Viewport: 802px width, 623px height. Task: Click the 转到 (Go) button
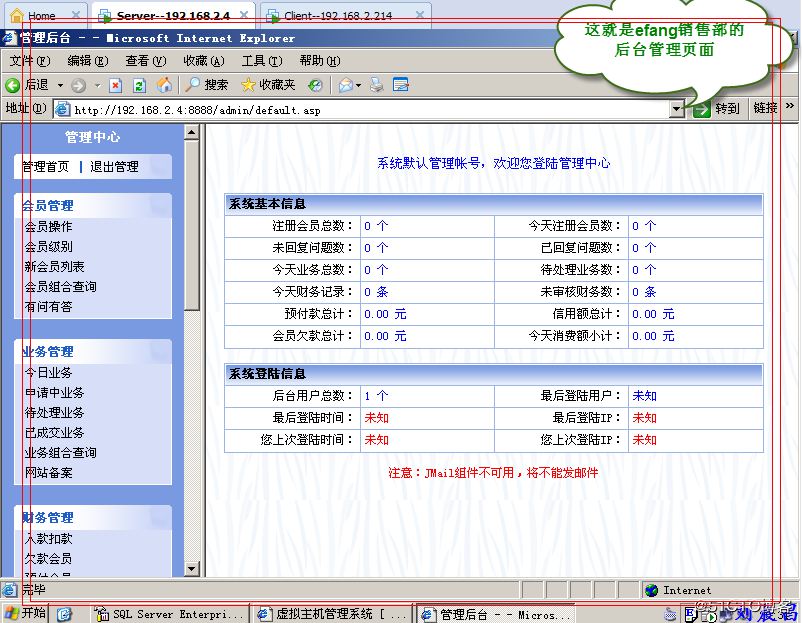[x=717, y=109]
